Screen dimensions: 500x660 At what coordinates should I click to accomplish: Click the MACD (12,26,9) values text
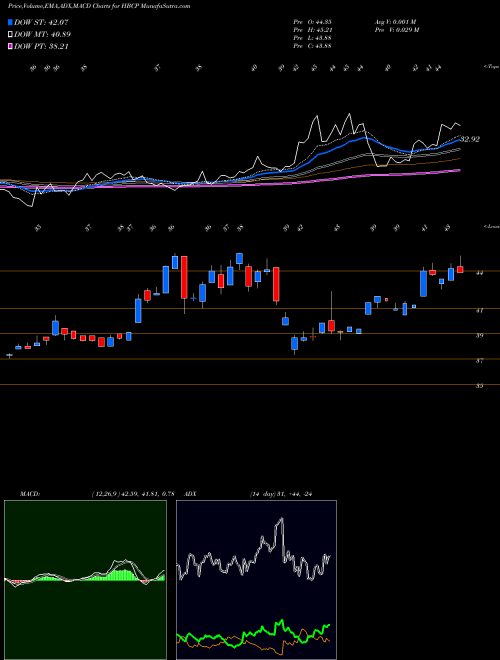(133, 494)
